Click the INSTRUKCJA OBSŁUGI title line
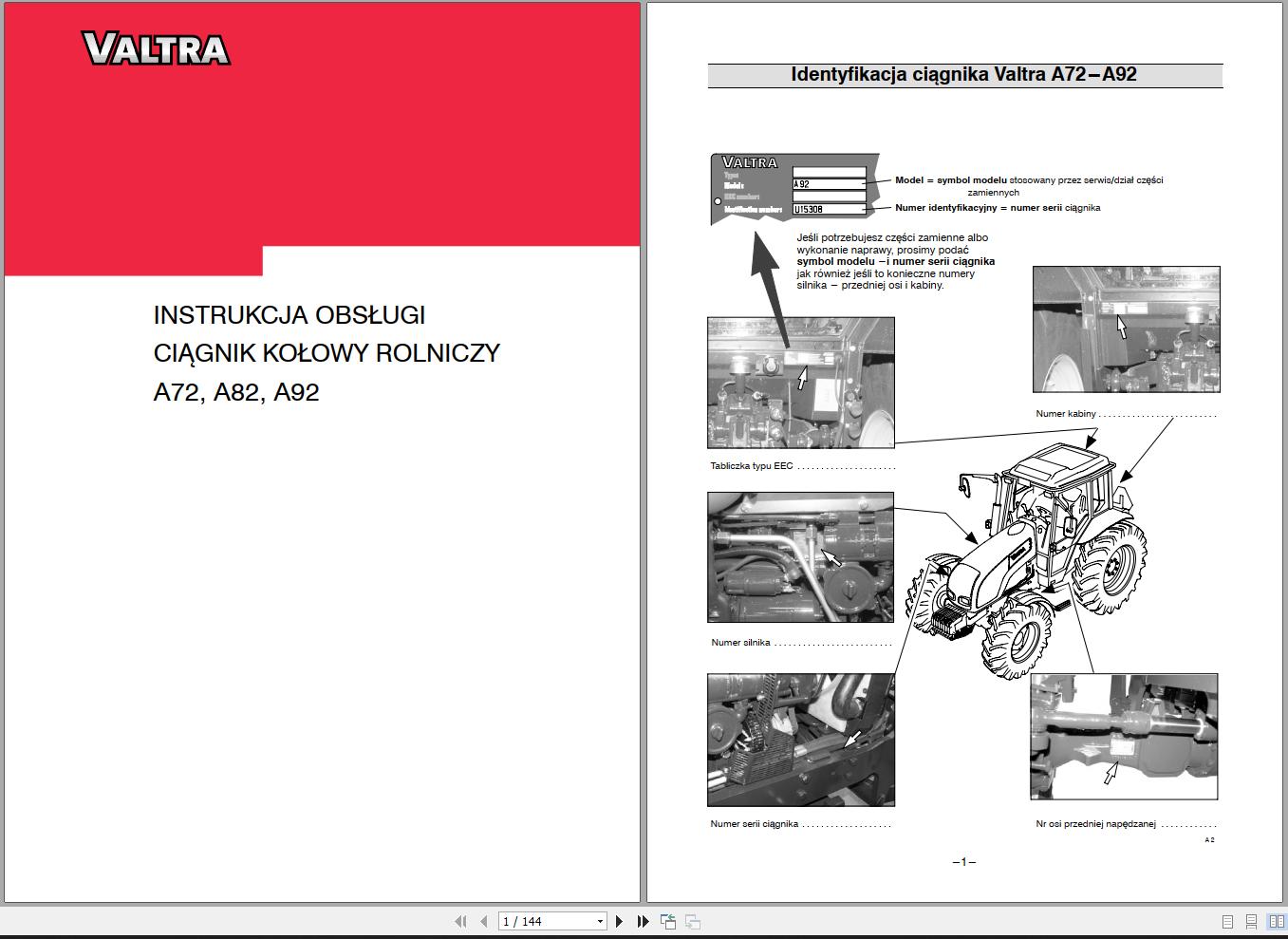The image size is (1288, 939). point(289,314)
